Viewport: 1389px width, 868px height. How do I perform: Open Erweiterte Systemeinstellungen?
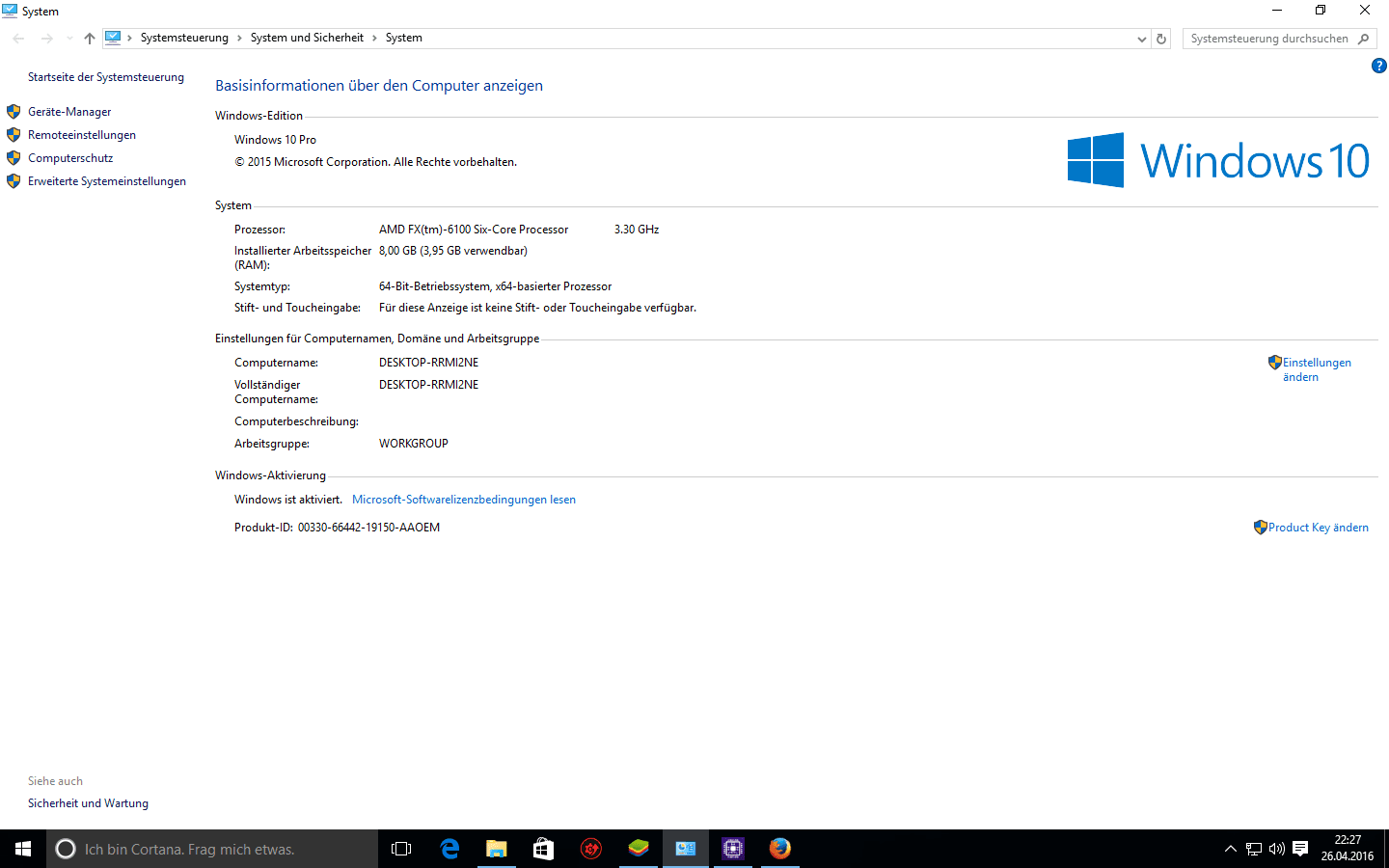point(107,181)
